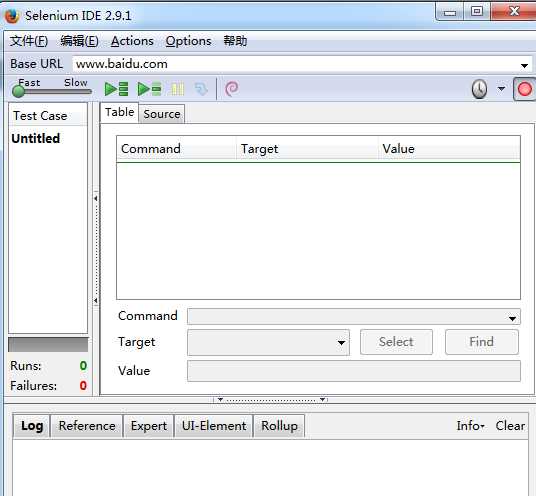
Task: Click the Apply rollup rules spiral icon
Action: pyautogui.click(x=232, y=89)
